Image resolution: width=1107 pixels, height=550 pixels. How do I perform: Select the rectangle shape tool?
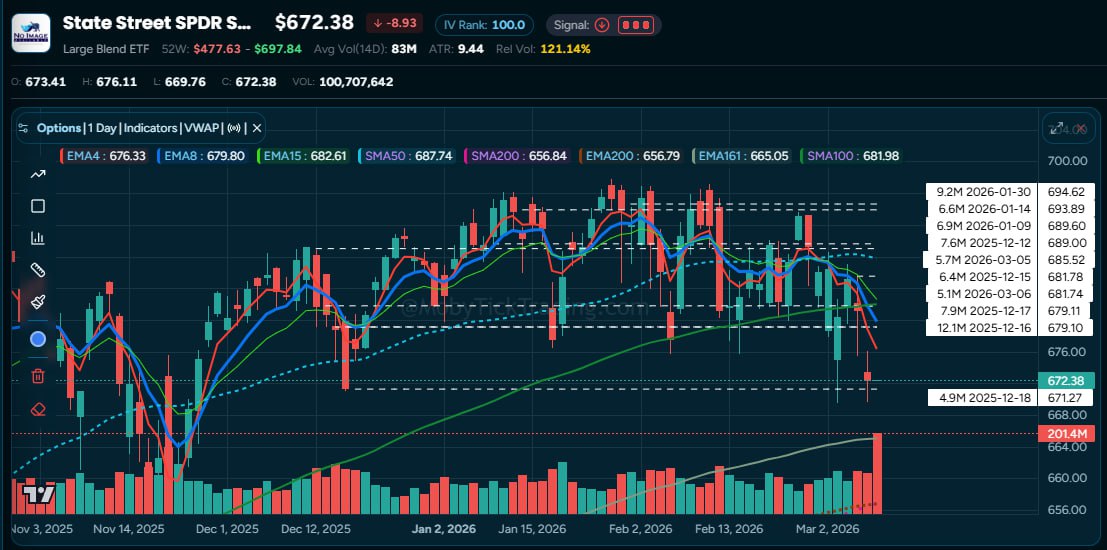[x=38, y=206]
